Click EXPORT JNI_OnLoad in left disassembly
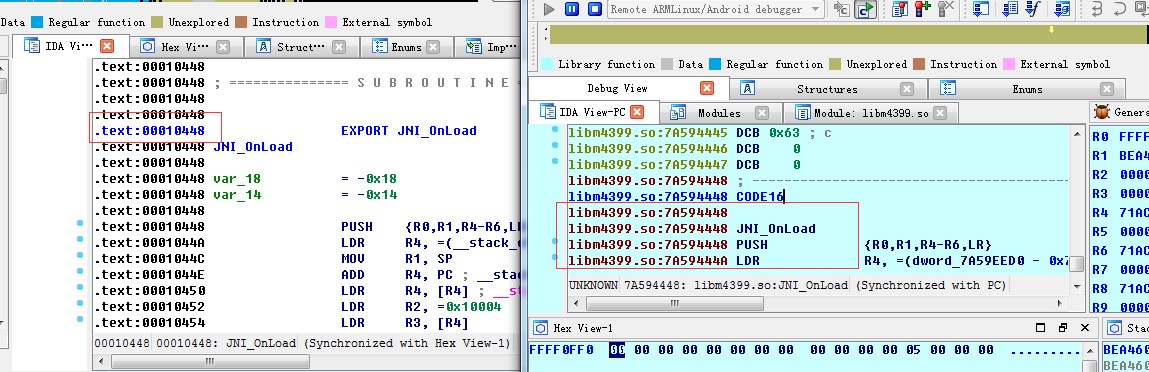The width and height of the screenshot is (1149, 372). point(409,131)
